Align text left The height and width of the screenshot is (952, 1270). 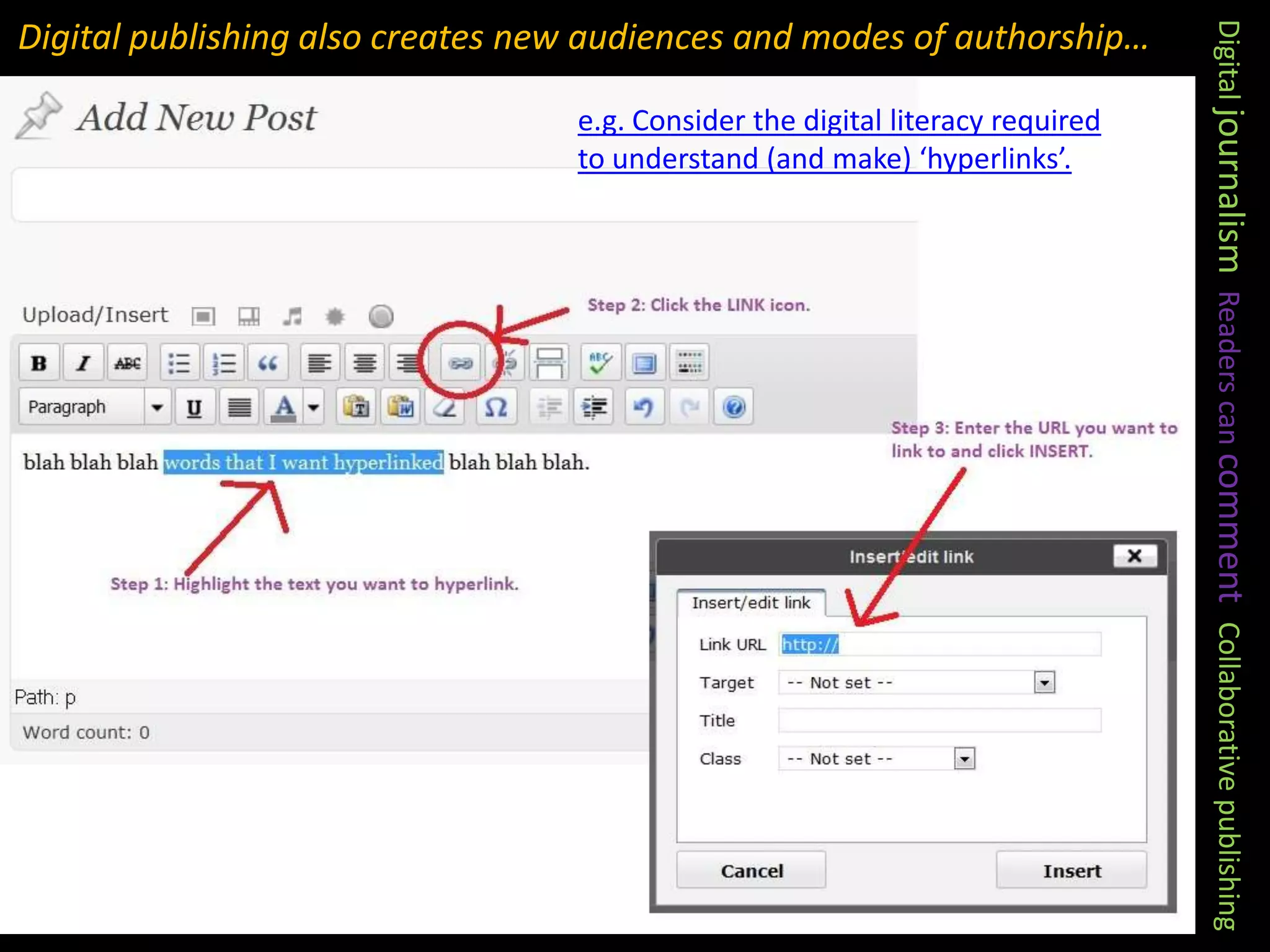(x=320, y=363)
